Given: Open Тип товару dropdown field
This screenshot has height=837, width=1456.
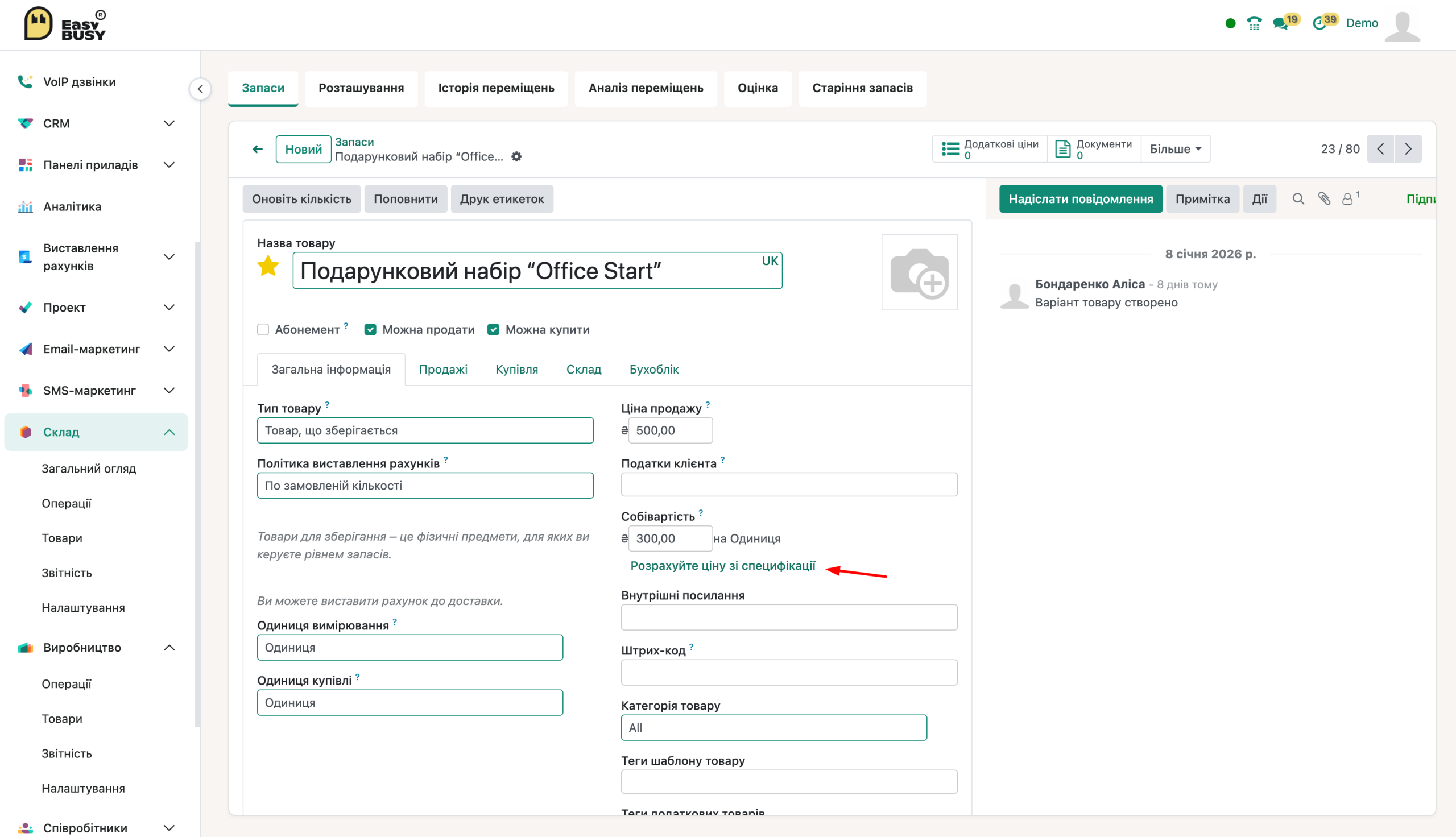Looking at the screenshot, I should pos(425,430).
